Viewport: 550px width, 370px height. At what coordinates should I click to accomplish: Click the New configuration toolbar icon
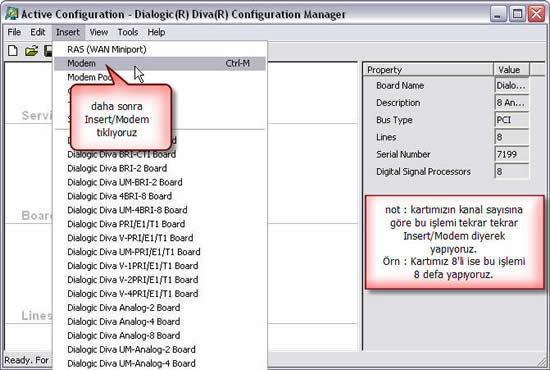(13, 51)
